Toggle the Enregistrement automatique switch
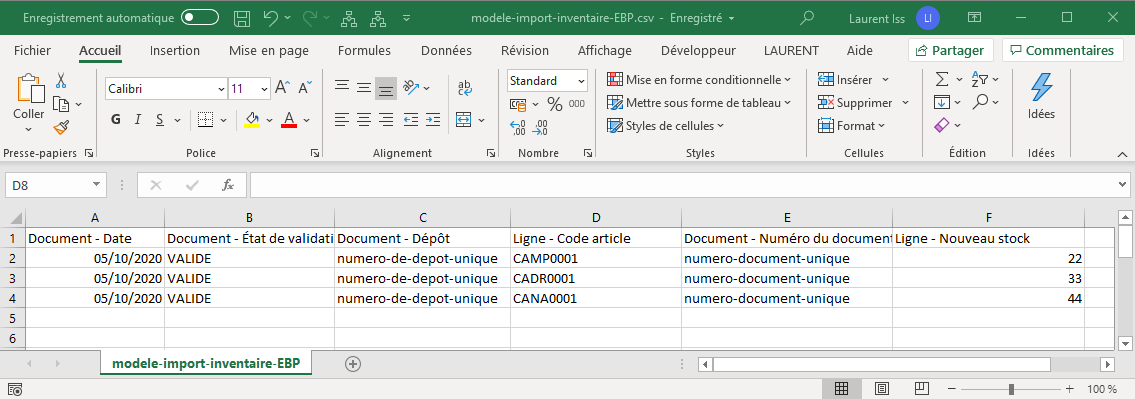 coord(200,17)
